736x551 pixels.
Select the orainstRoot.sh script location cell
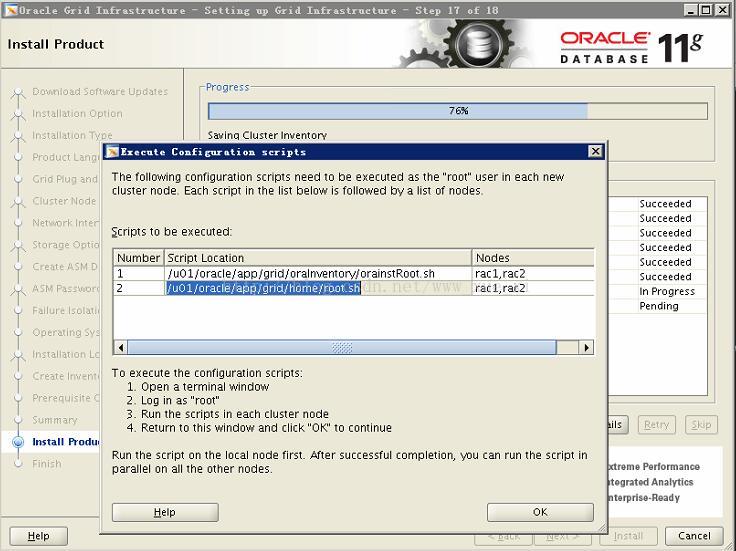[318, 274]
